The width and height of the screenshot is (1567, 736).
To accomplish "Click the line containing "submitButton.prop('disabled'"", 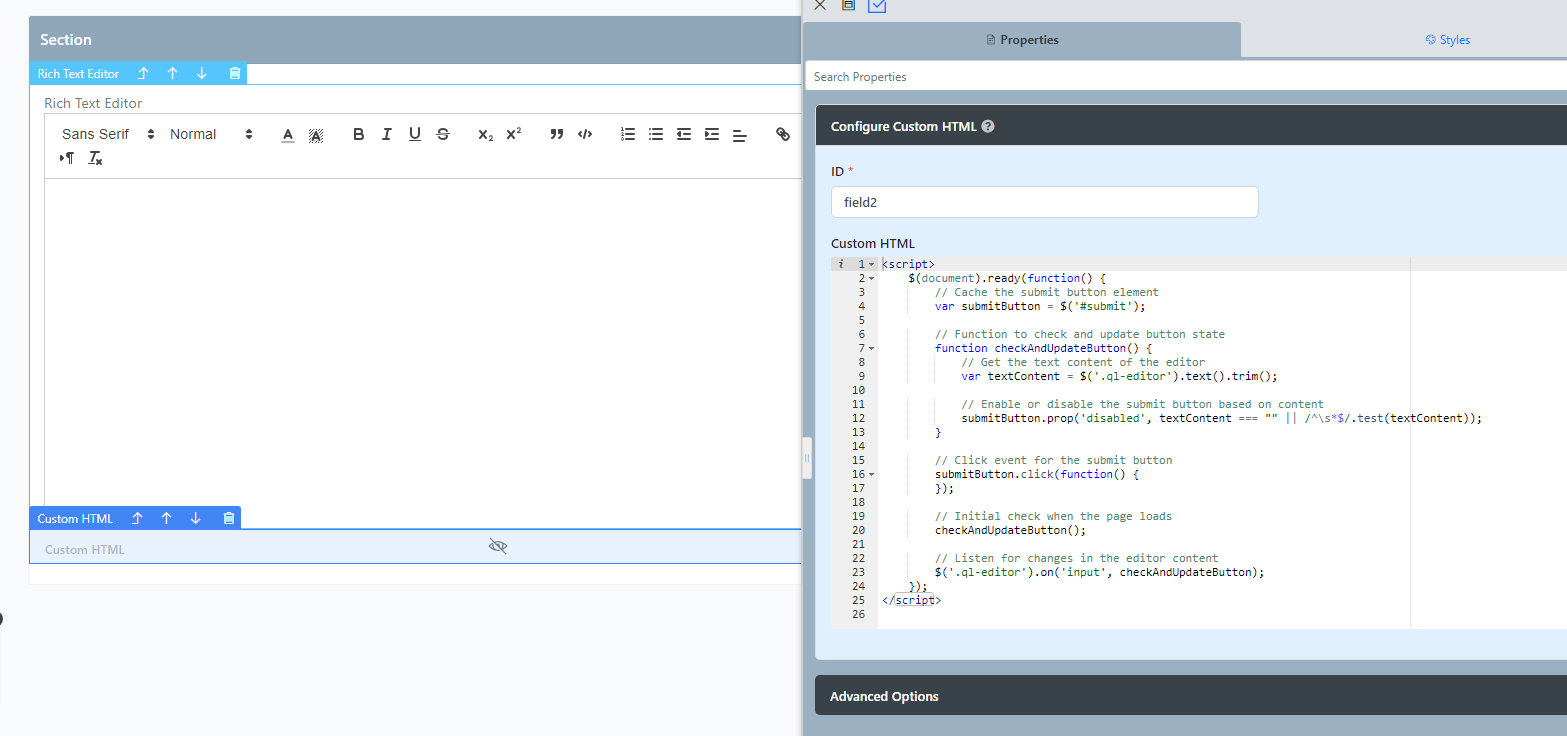I will tap(1221, 418).
